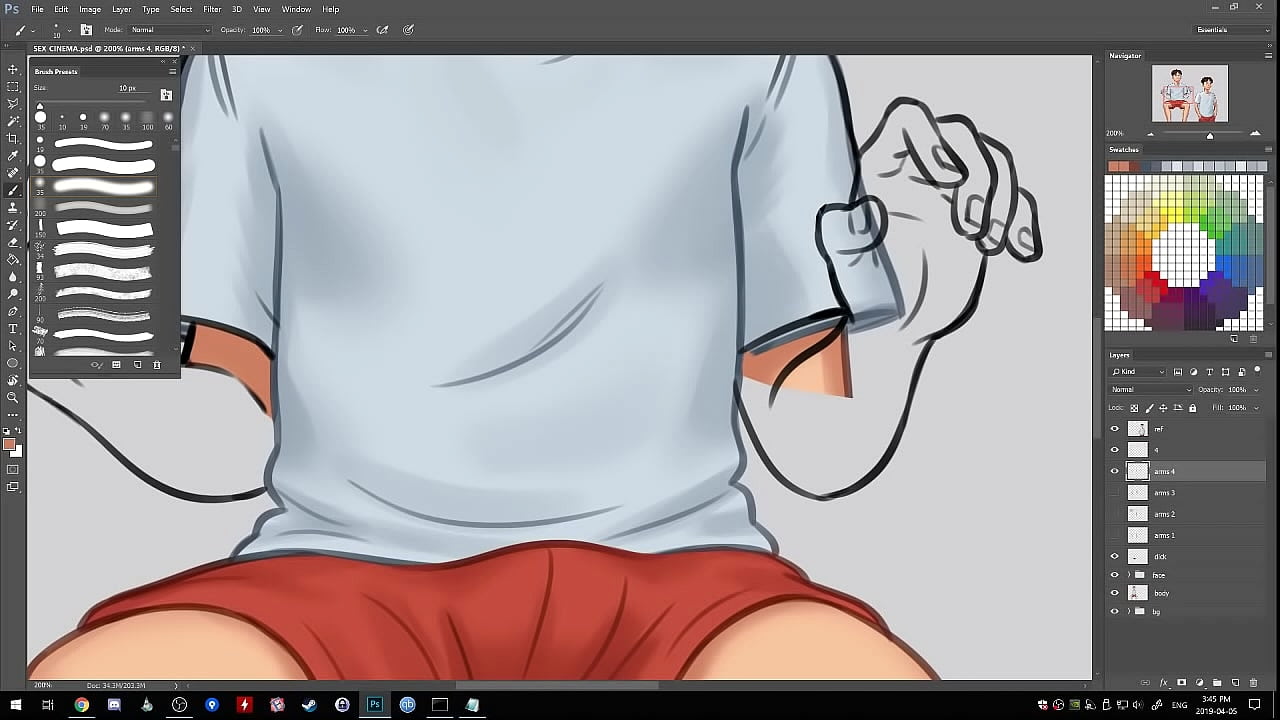The height and width of the screenshot is (720, 1280).
Task: Click the foreground color swatch
Action: click(x=9, y=444)
